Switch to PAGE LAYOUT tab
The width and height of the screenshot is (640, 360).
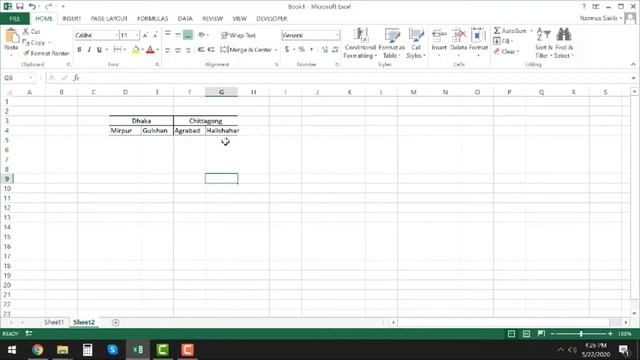click(109, 19)
